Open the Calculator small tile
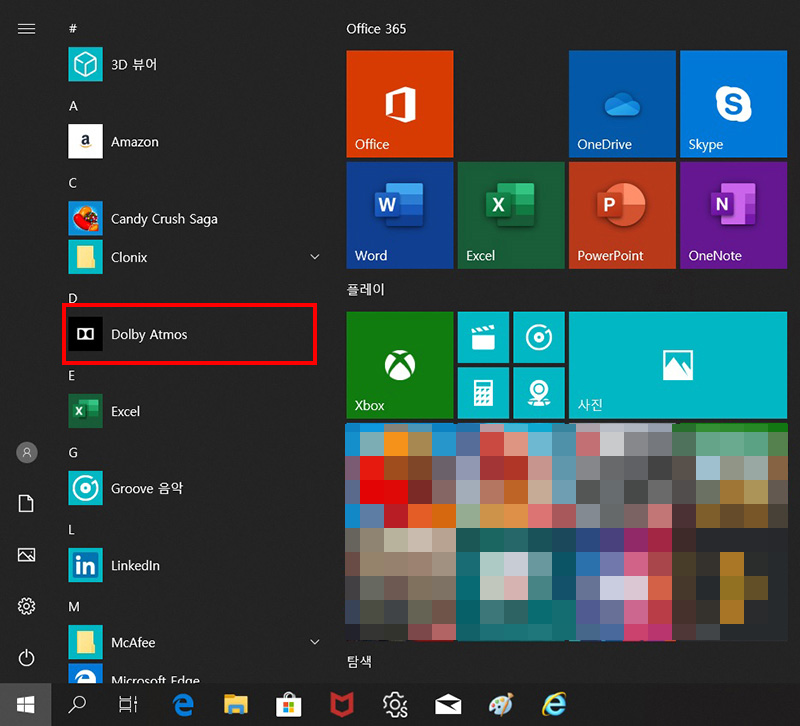Image resolution: width=800 pixels, height=726 pixels. click(483, 392)
